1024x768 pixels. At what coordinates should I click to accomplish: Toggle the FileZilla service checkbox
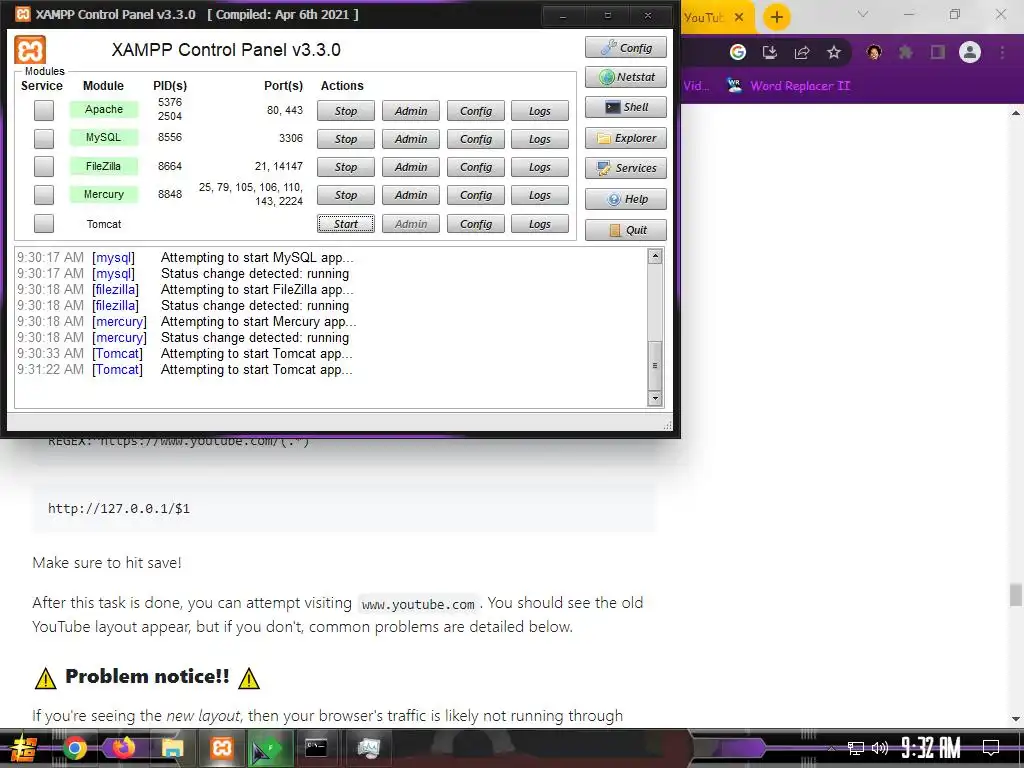point(44,167)
